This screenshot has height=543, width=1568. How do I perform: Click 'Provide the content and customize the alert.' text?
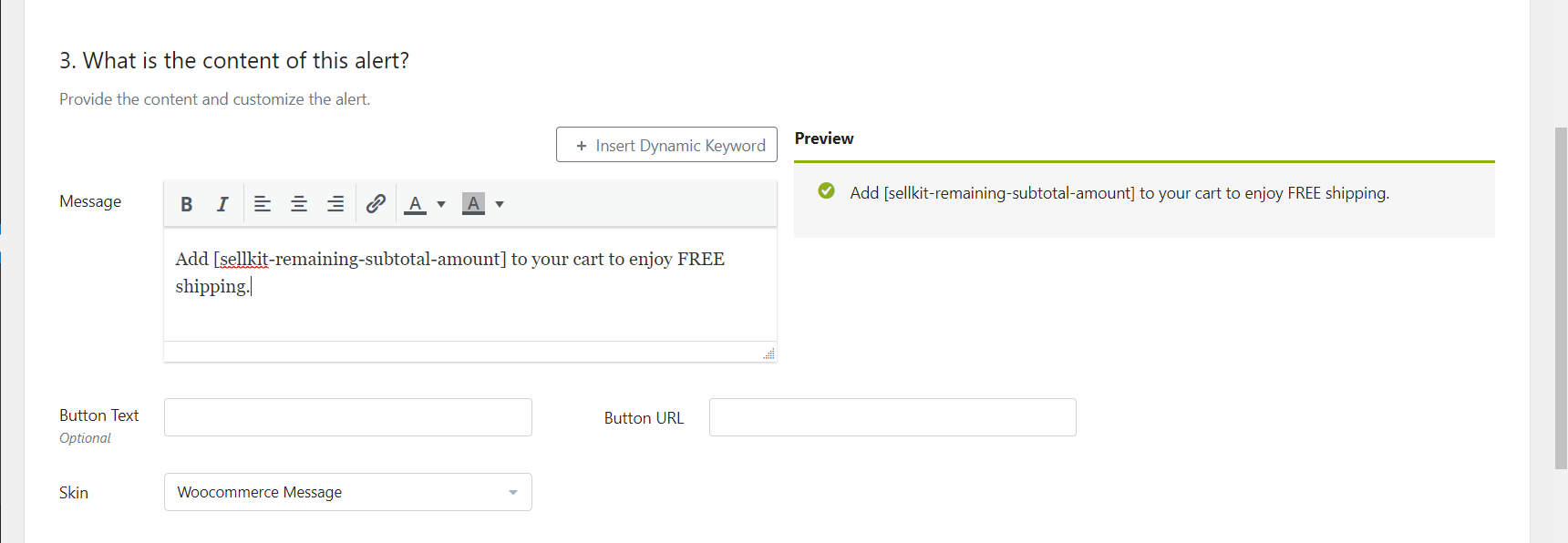(215, 99)
